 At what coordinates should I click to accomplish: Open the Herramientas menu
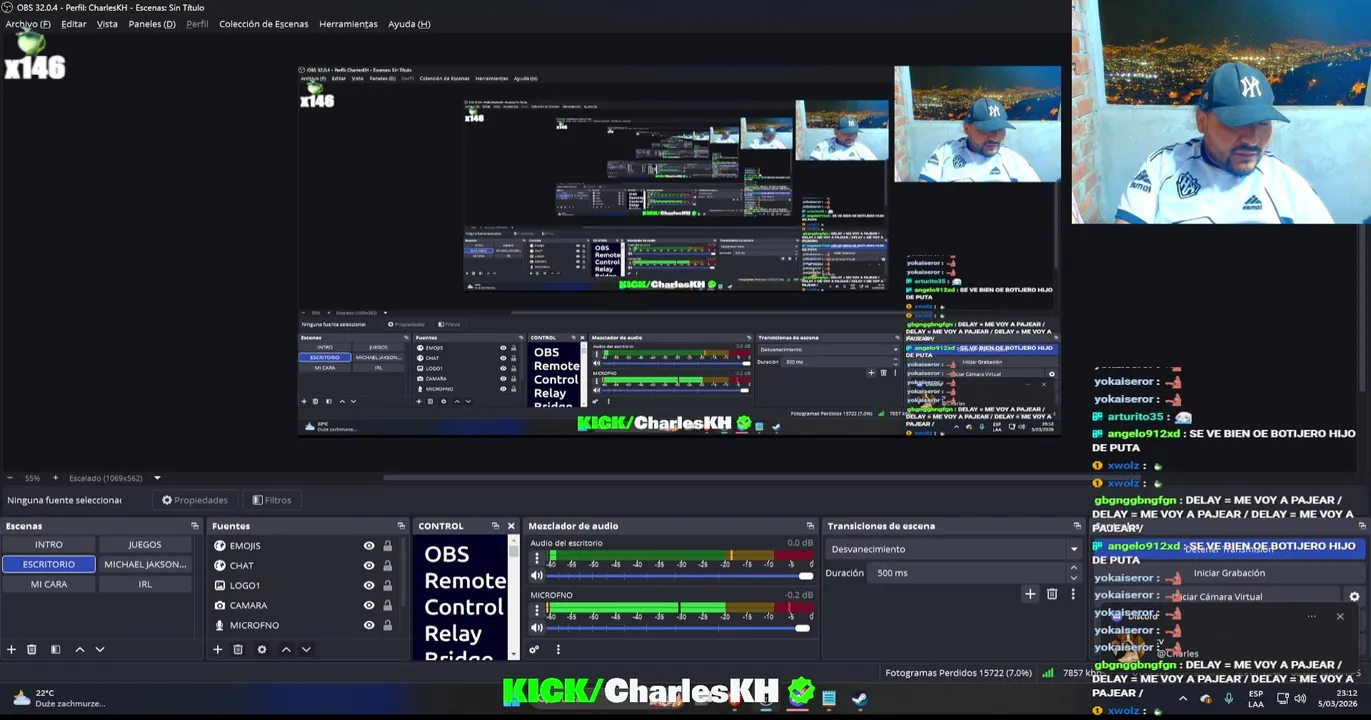(348, 24)
